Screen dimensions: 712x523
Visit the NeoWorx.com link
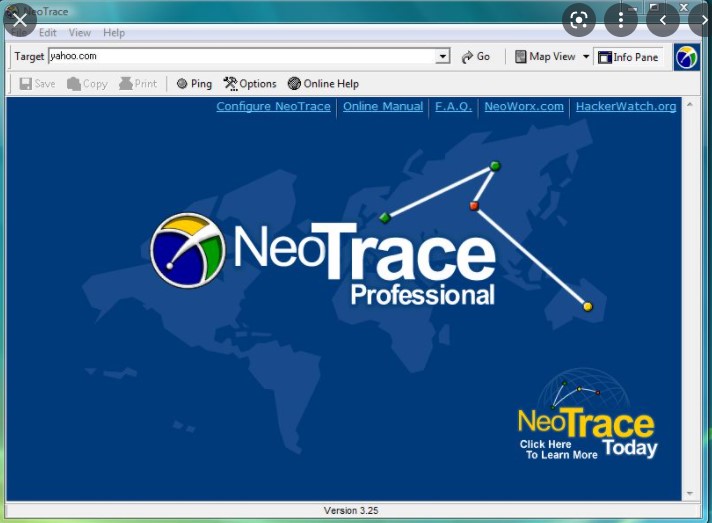click(524, 107)
